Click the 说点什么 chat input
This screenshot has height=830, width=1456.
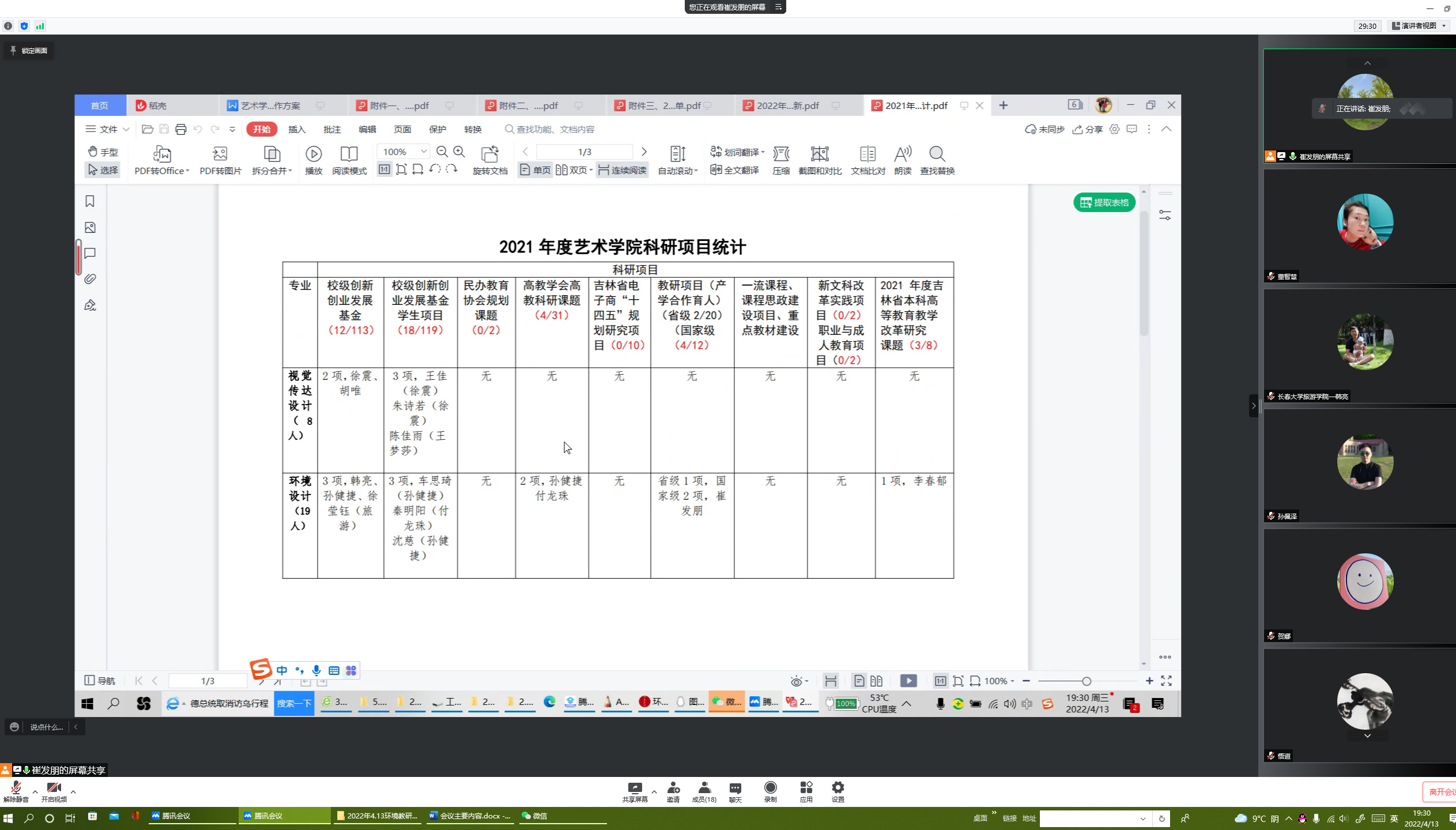tap(46, 727)
